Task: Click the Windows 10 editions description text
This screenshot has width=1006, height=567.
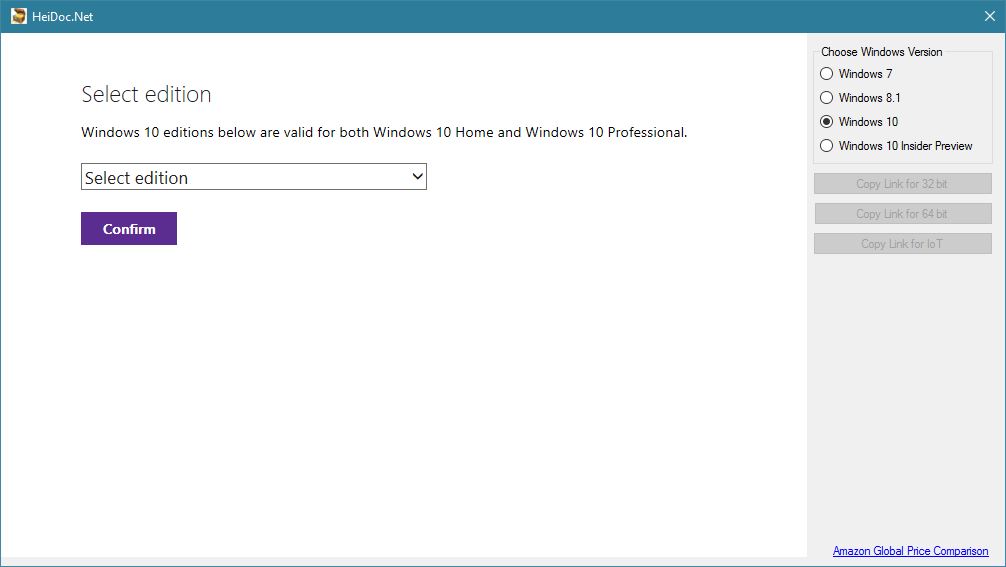Action: click(x=384, y=132)
